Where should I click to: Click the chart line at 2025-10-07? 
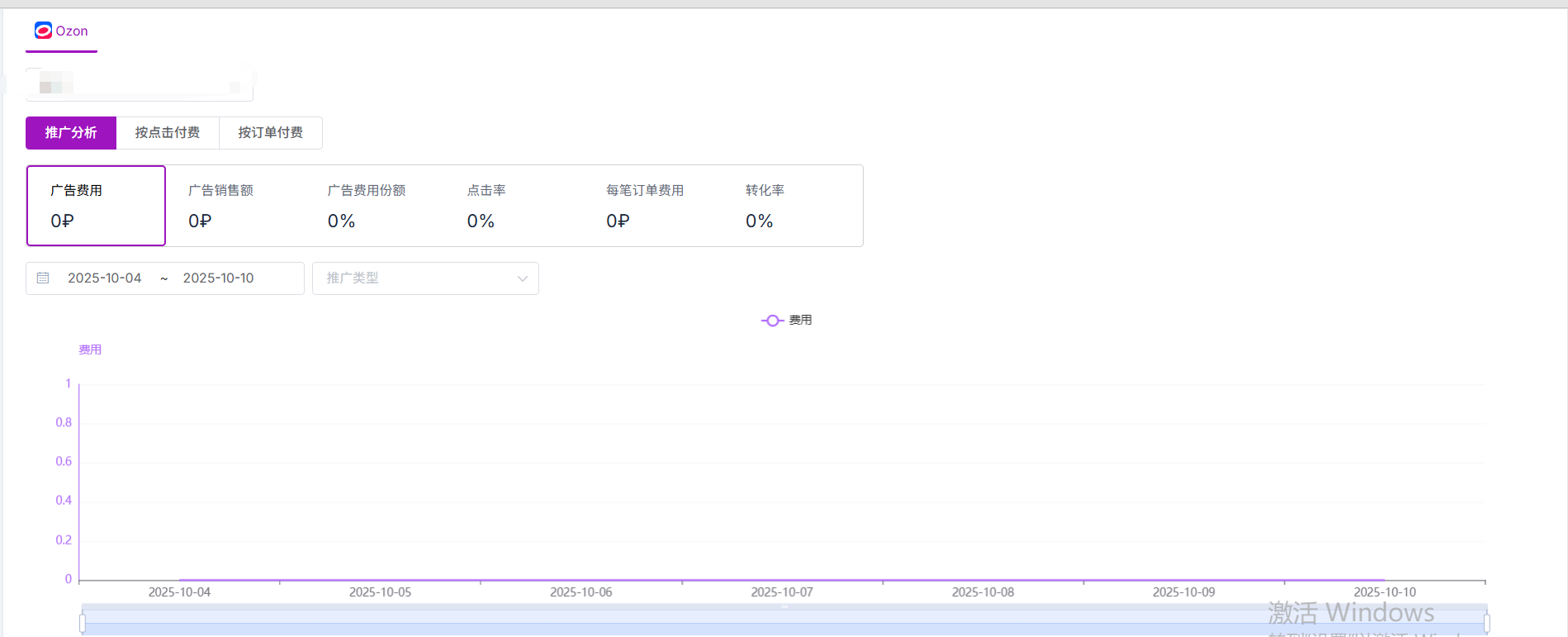[782, 580]
